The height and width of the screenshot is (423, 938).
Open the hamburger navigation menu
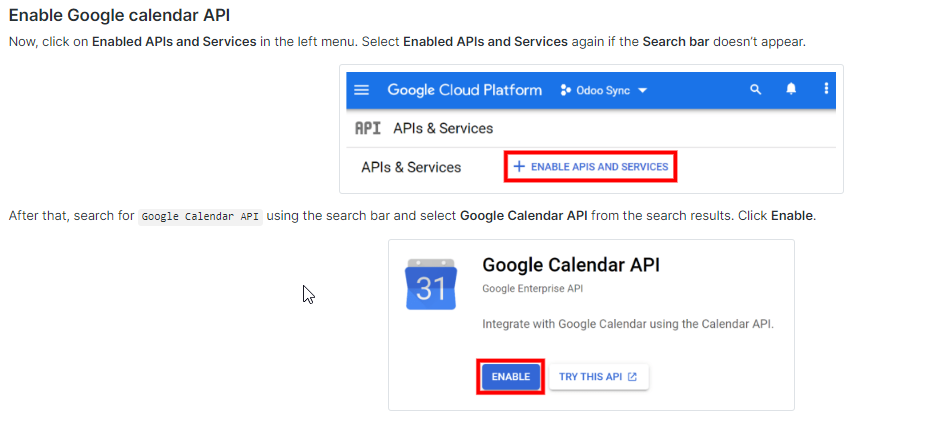(x=362, y=90)
